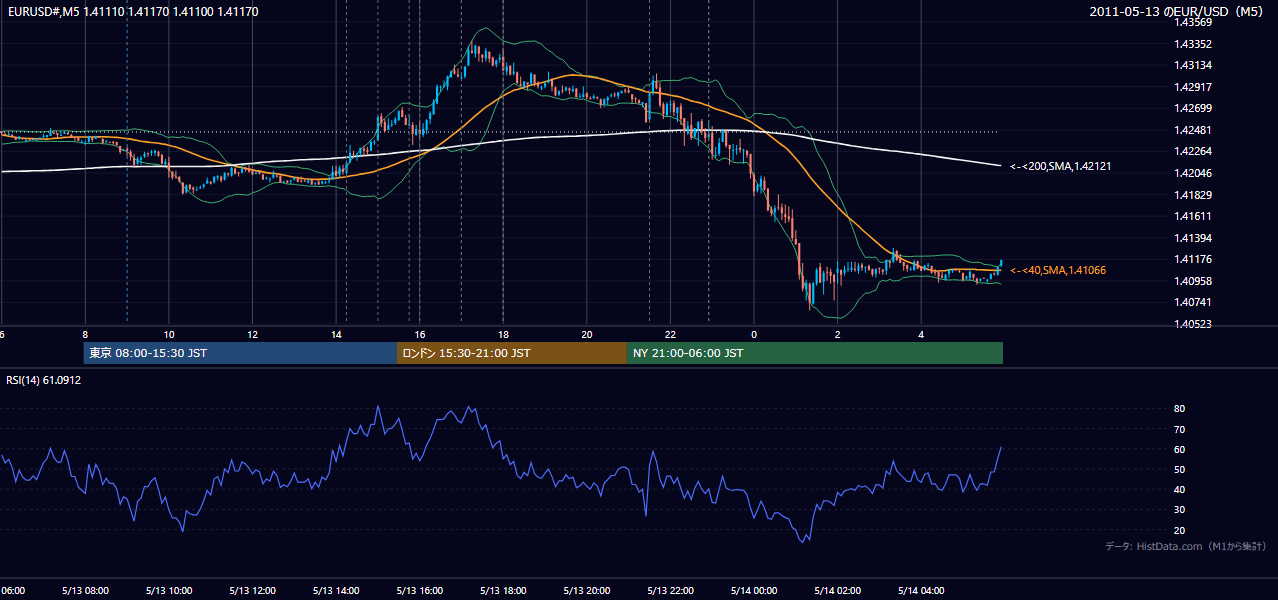Click the price axis value 1.42699
This screenshot has height=600, width=1278.
click(1193, 108)
